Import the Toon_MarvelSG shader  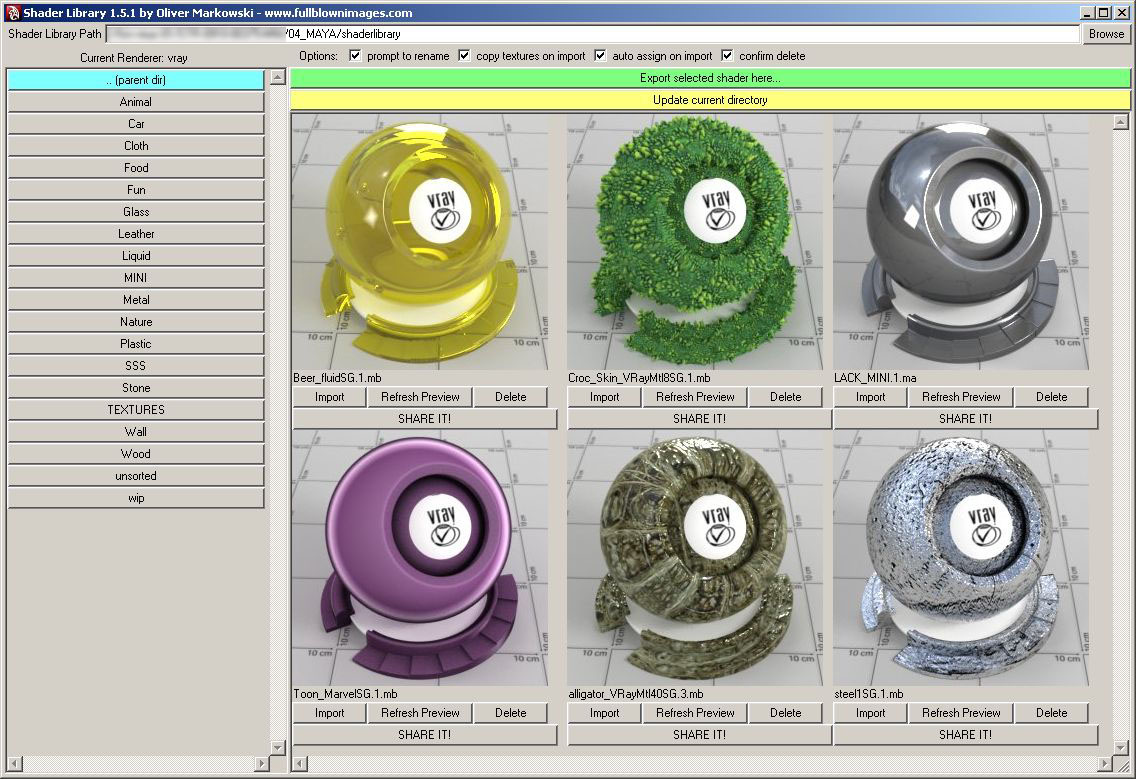[x=330, y=713]
